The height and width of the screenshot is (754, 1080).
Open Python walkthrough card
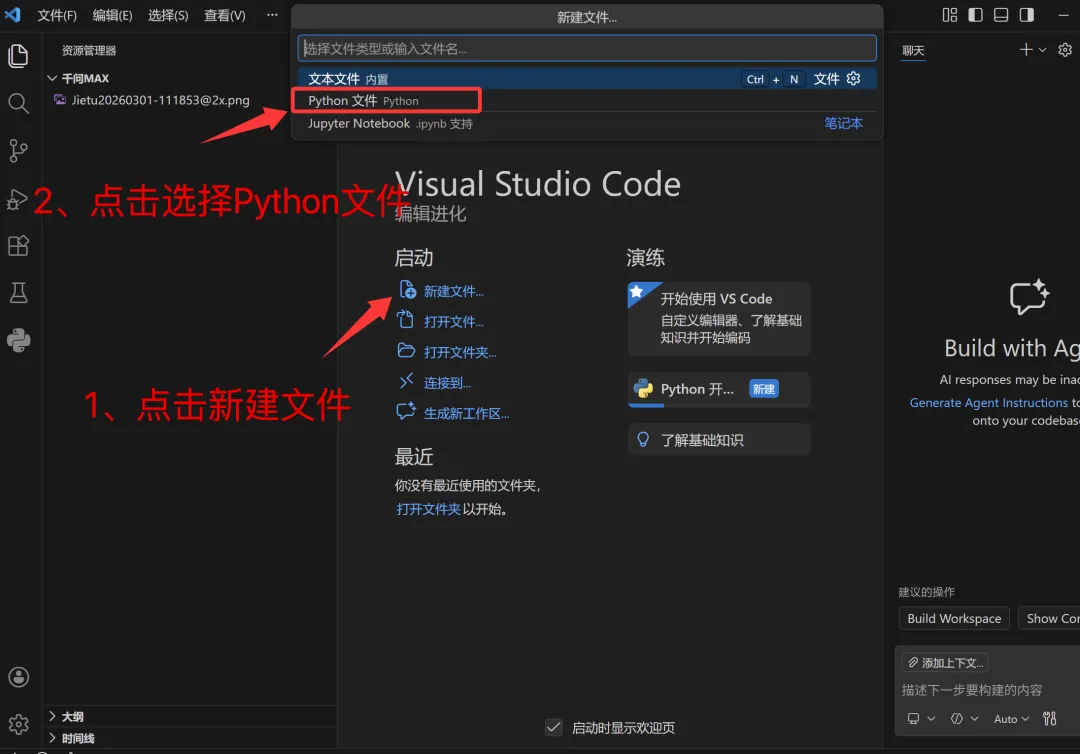[x=718, y=389]
